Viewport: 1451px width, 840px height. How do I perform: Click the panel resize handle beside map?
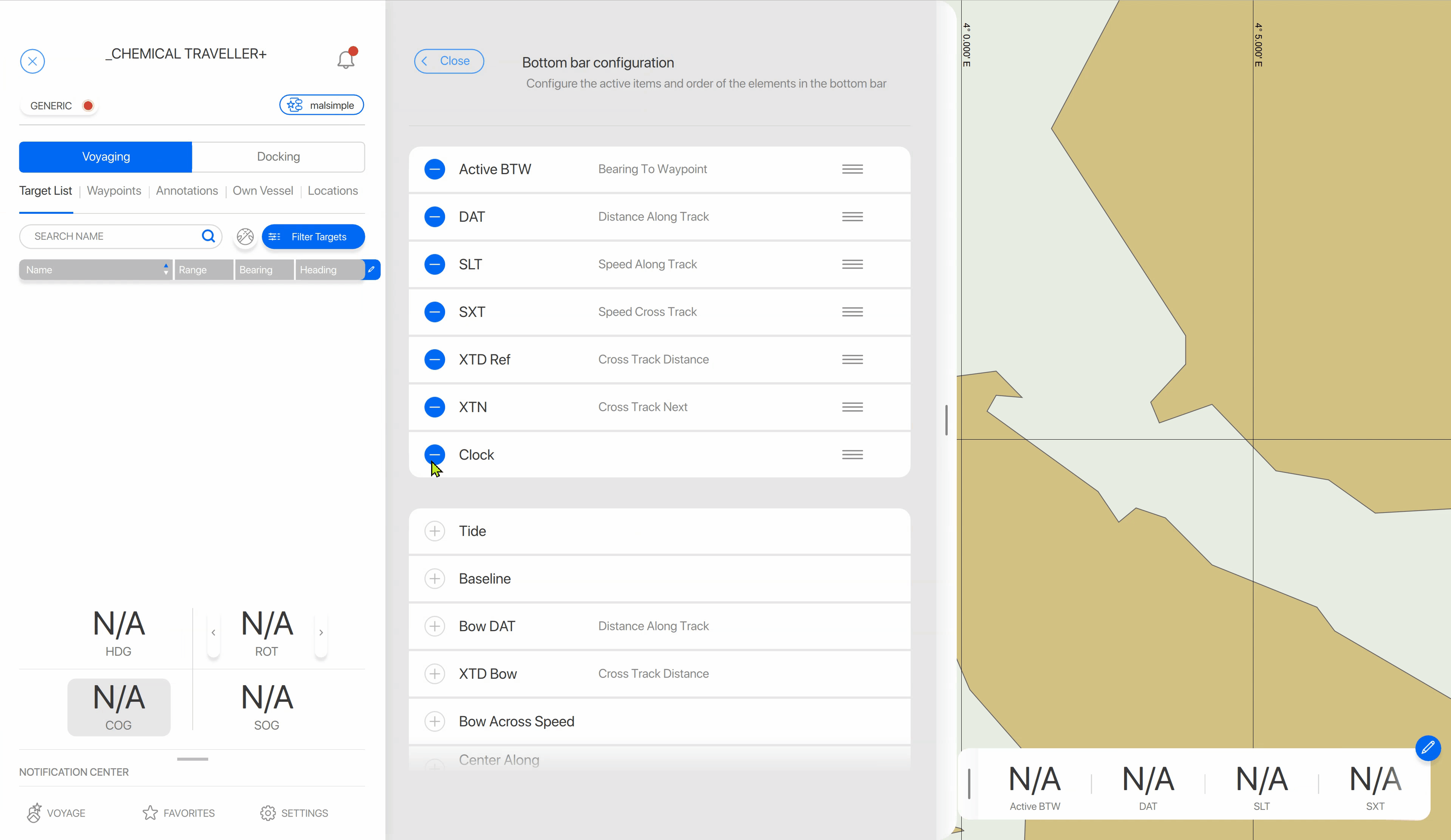coord(947,420)
